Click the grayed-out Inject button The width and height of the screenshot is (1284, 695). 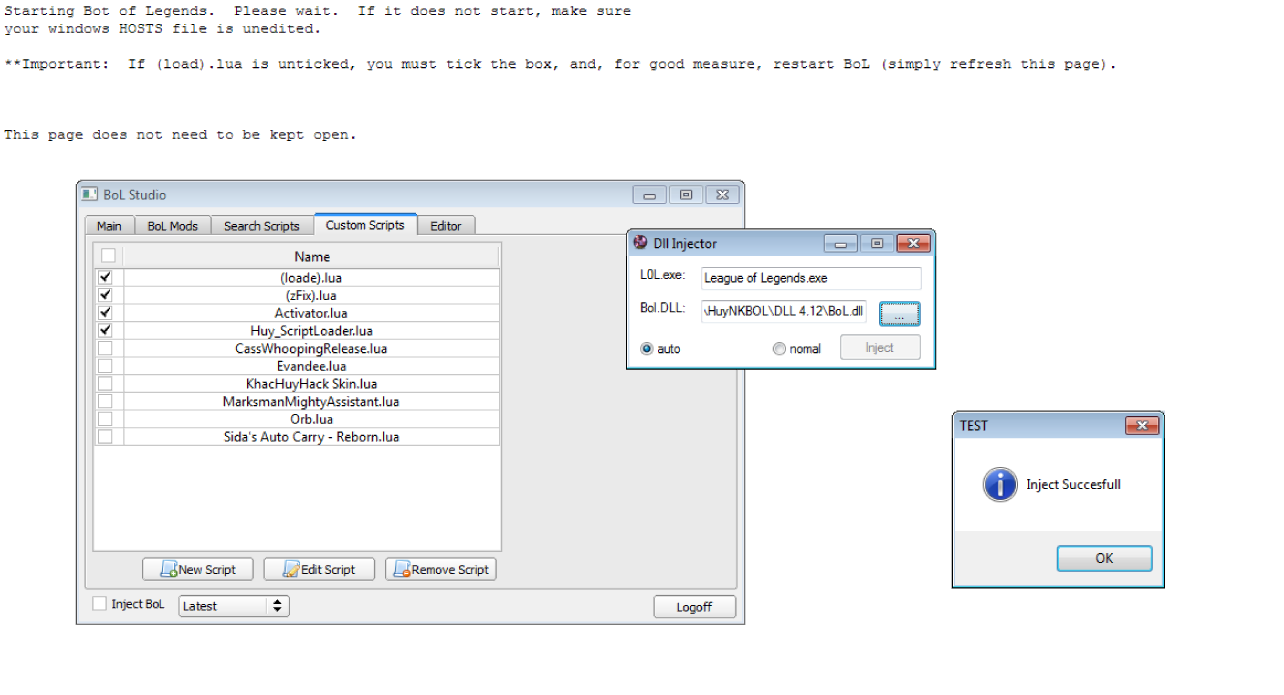point(880,348)
